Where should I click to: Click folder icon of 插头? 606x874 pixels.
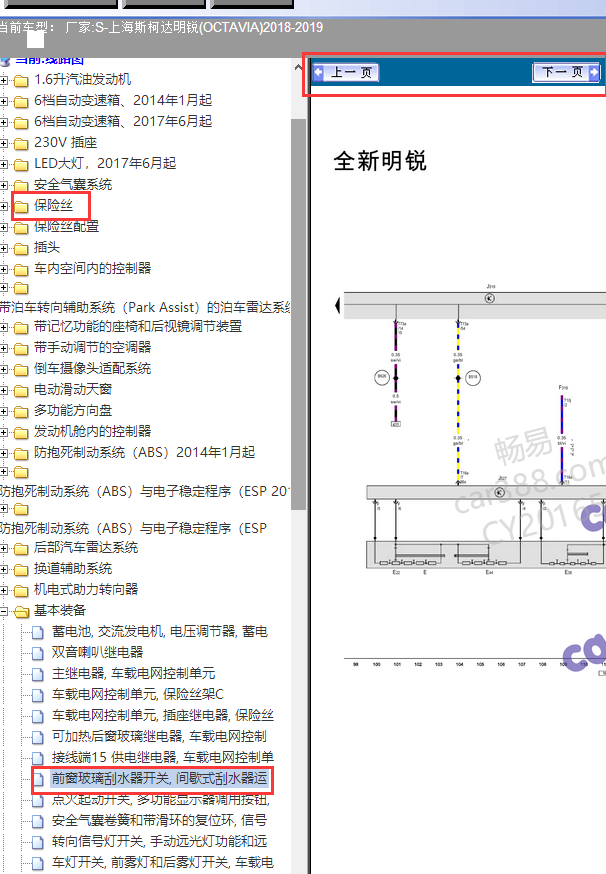tap(21, 249)
